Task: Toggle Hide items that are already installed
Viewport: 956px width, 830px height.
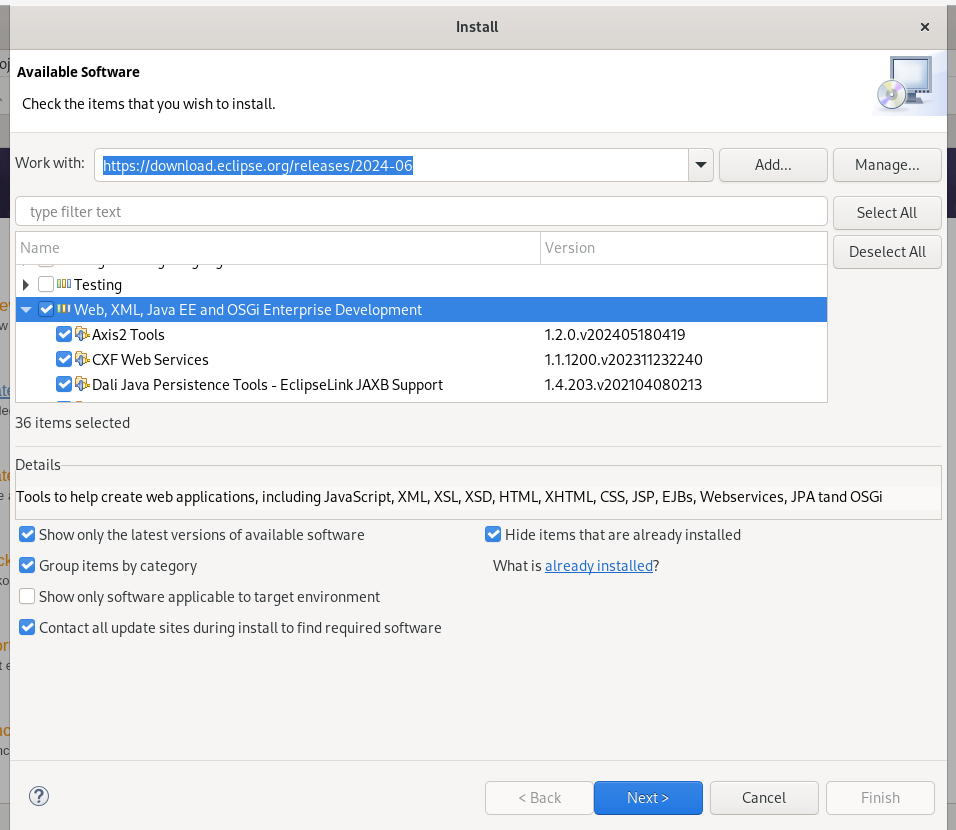Action: [x=493, y=535]
